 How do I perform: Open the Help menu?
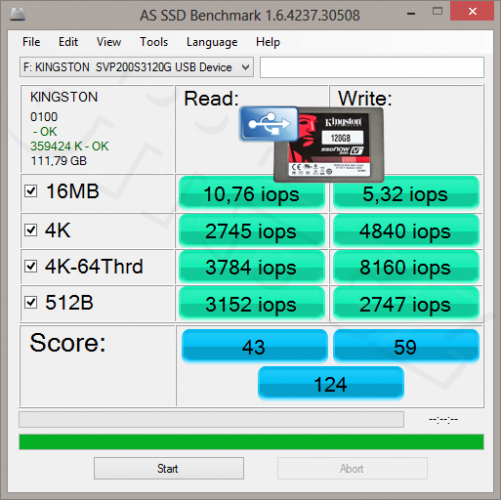[268, 42]
